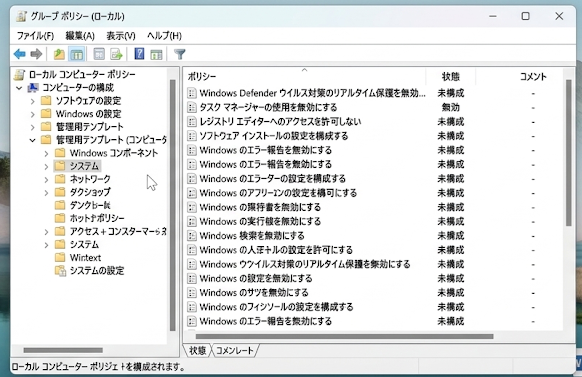Click the Filter funnel toolbar icon
The image size is (582, 377).
tap(180, 54)
